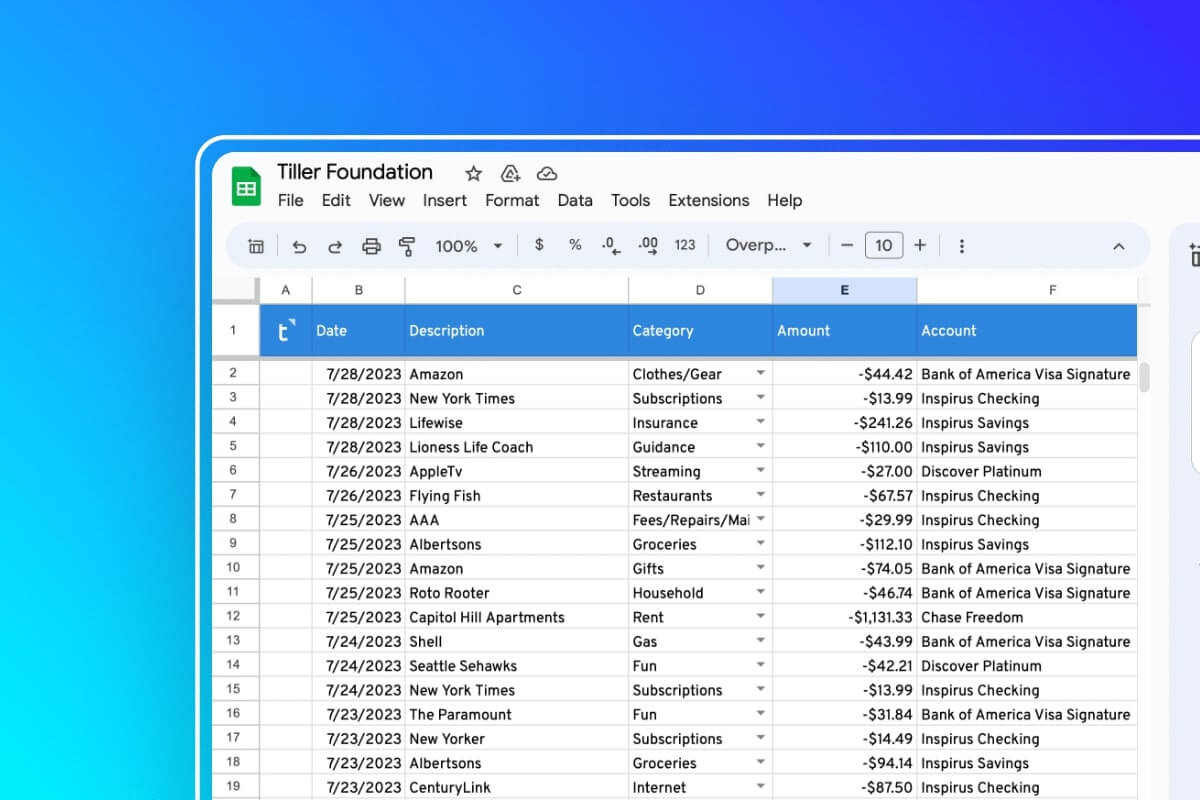Click the font size field showing 10
Viewport: 1200px width, 800px height.
(x=883, y=245)
